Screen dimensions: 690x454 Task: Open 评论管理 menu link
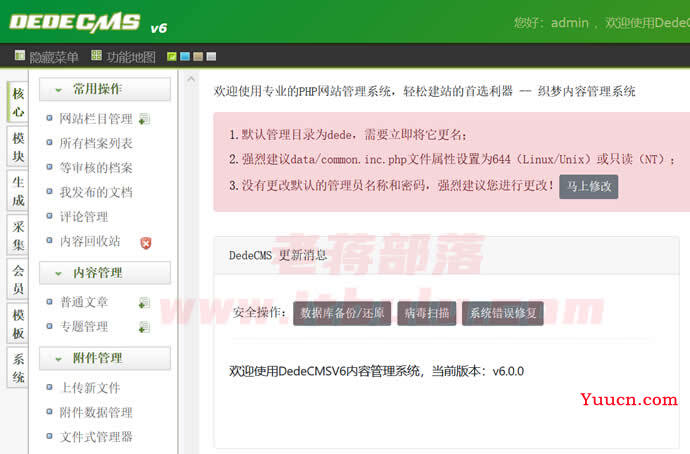(x=84, y=217)
